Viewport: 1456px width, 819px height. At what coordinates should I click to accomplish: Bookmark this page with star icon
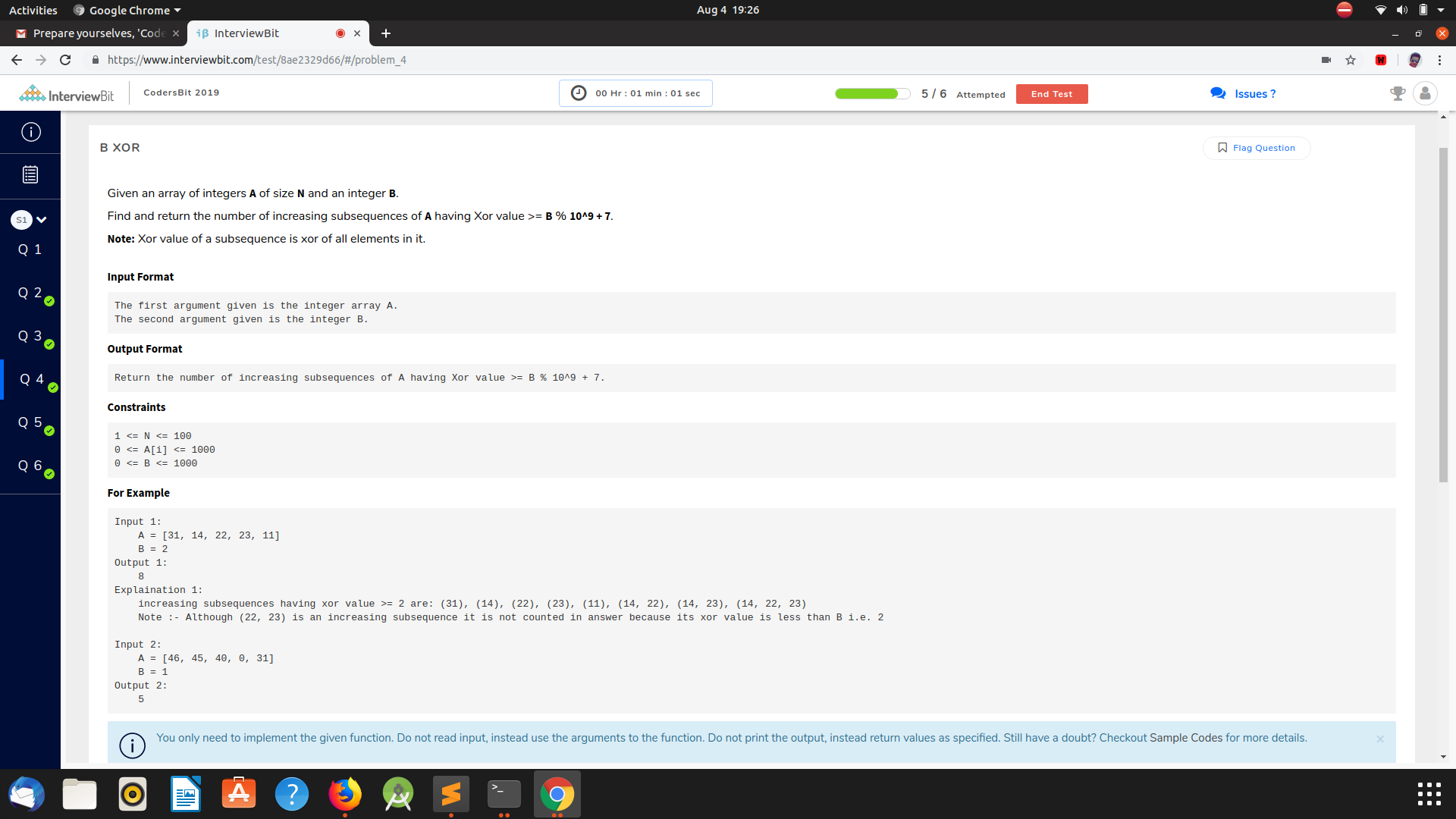tap(1351, 60)
